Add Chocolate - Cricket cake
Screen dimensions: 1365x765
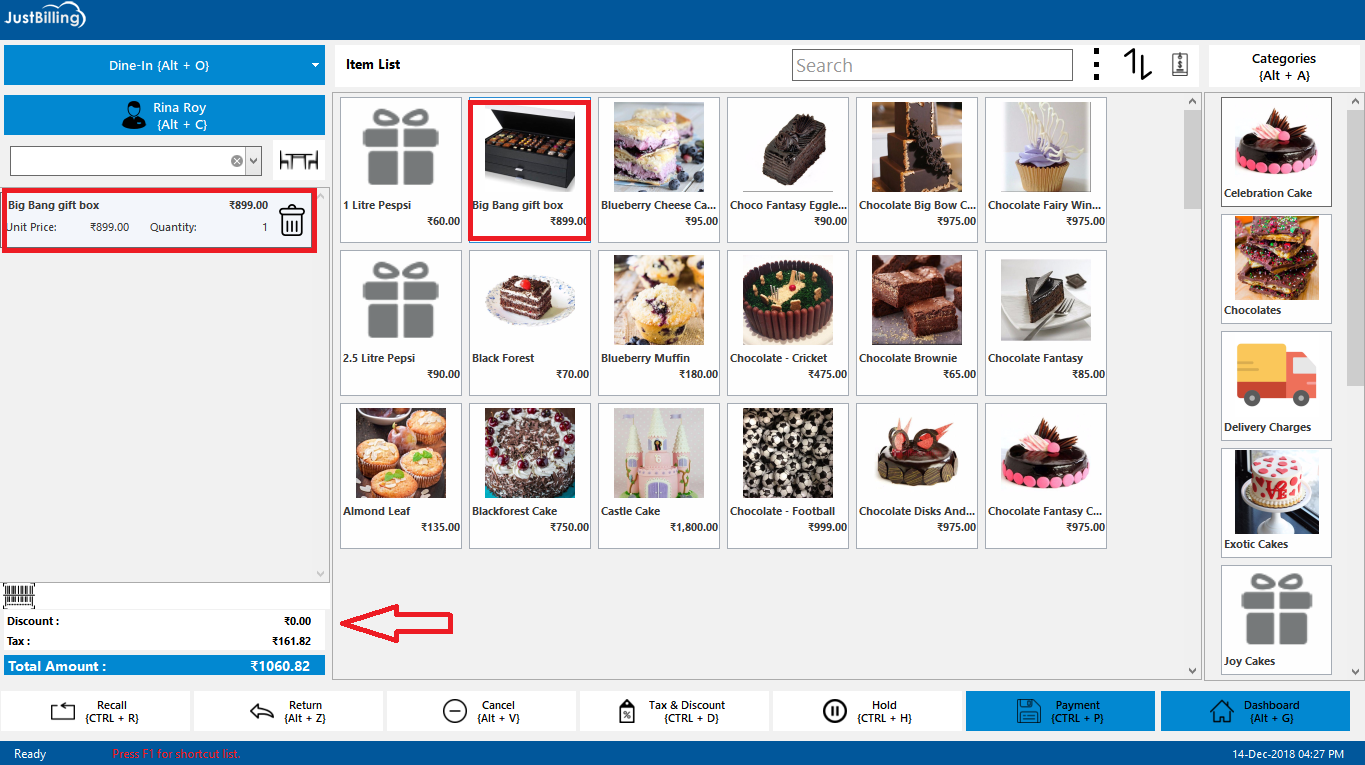pos(788,323)
